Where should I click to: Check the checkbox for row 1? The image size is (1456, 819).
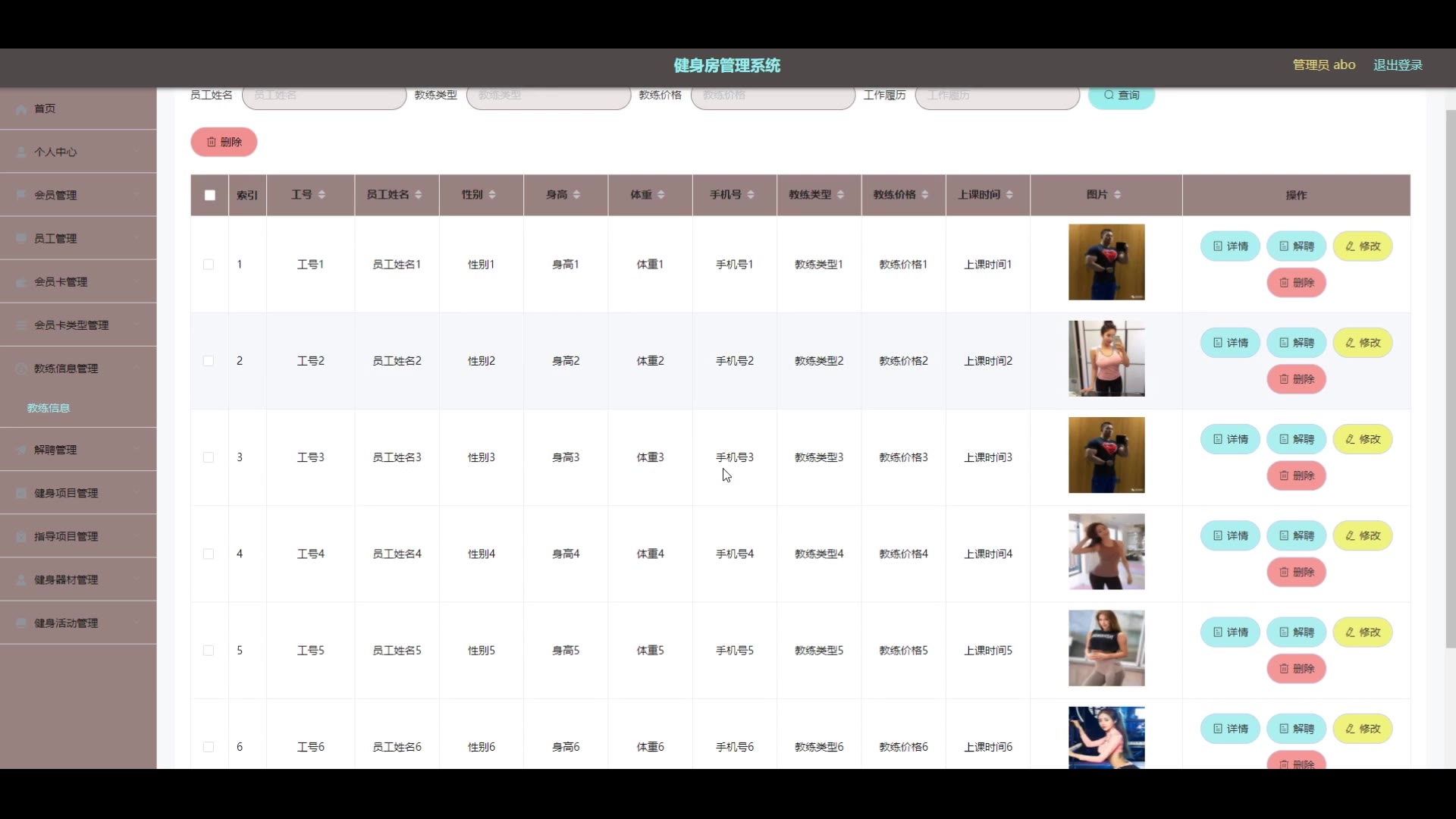coord(209,265)
